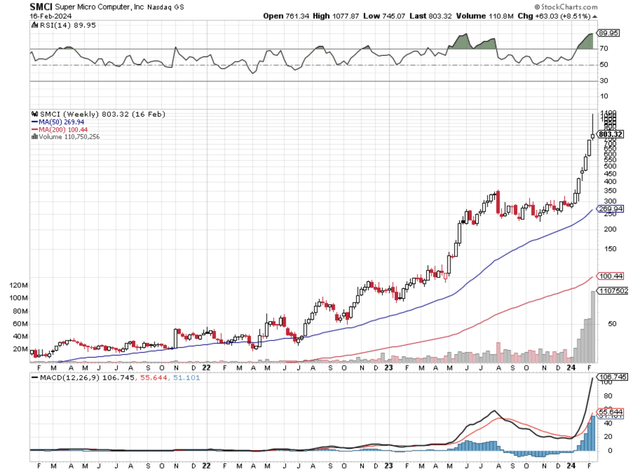Click the tall latest-week volume bar
The height and width of the screenshot is (475, 640).
click(593, 327)
